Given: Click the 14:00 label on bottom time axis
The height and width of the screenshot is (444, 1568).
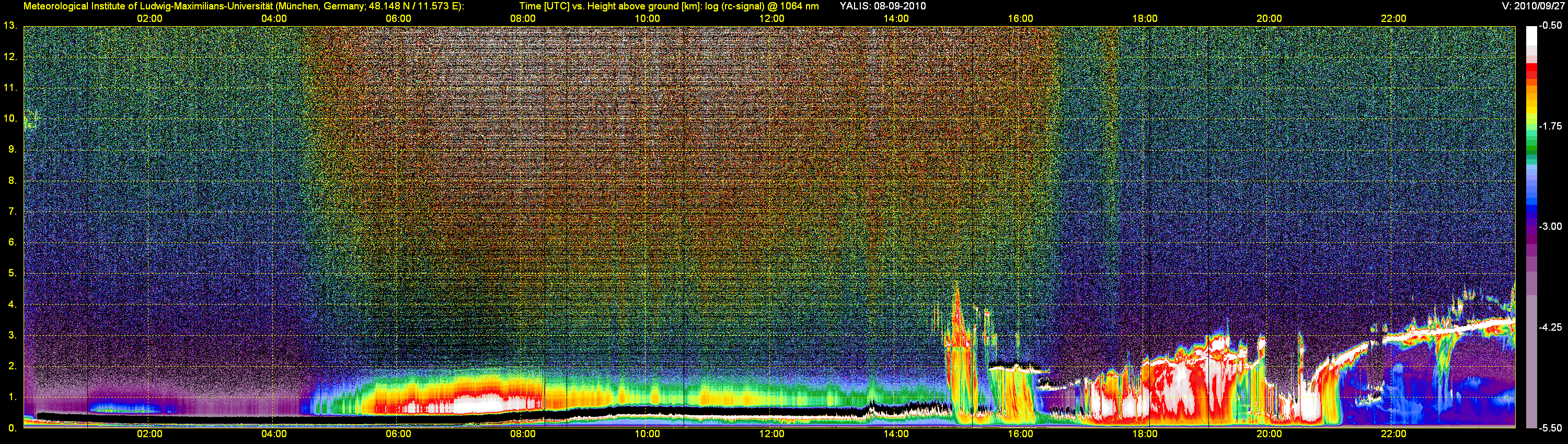Looking at the screenshot, I should pos(896,434).
